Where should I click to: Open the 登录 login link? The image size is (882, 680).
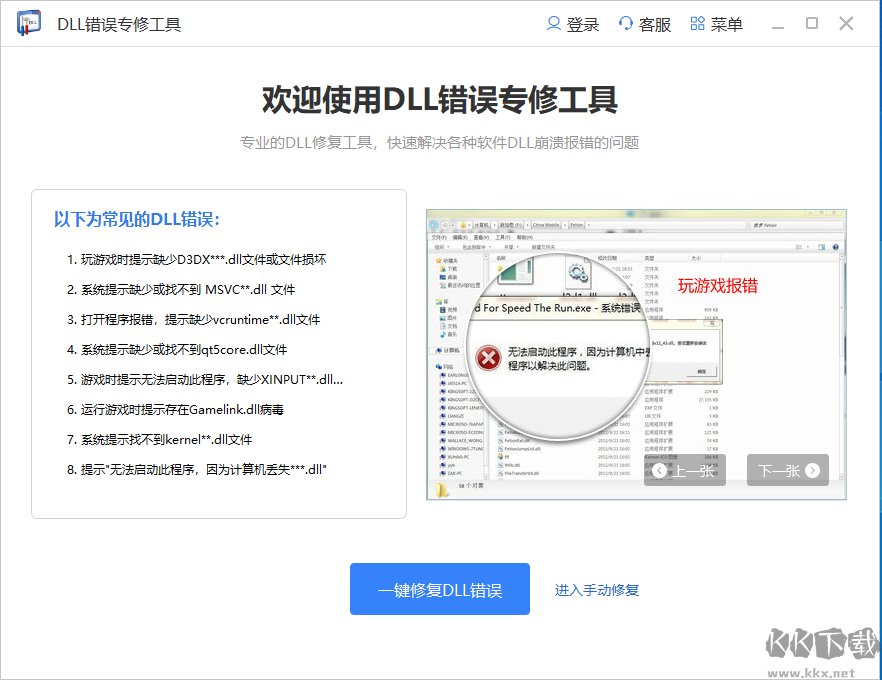coord(582,24)
